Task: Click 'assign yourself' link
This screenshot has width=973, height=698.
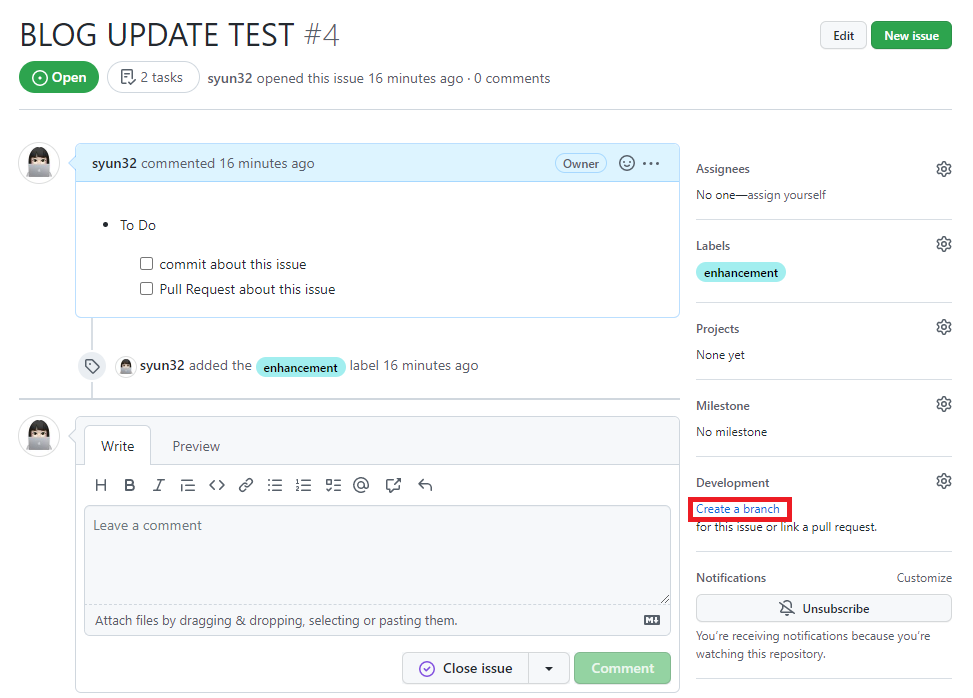Action: click(x=786, y=195)
